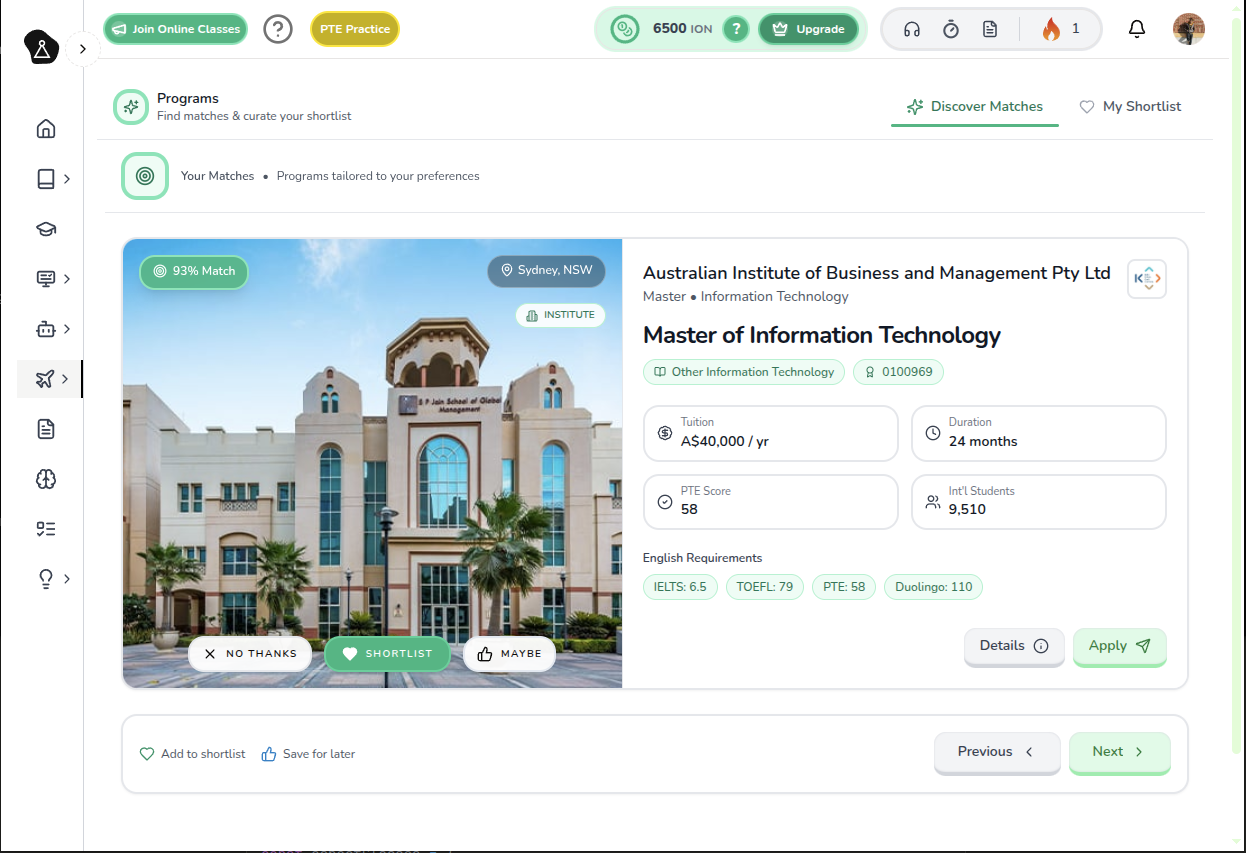Viewport: 1246px width, 853px height.
Task: Mark program as Maybe
Action: pos(509,654)
